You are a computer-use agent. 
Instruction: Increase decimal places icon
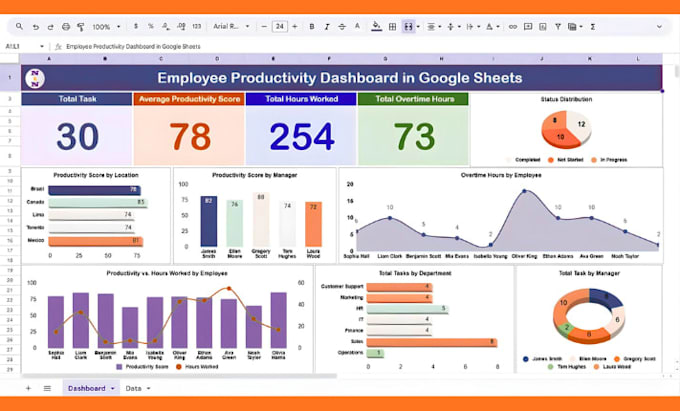click(182, 26)
